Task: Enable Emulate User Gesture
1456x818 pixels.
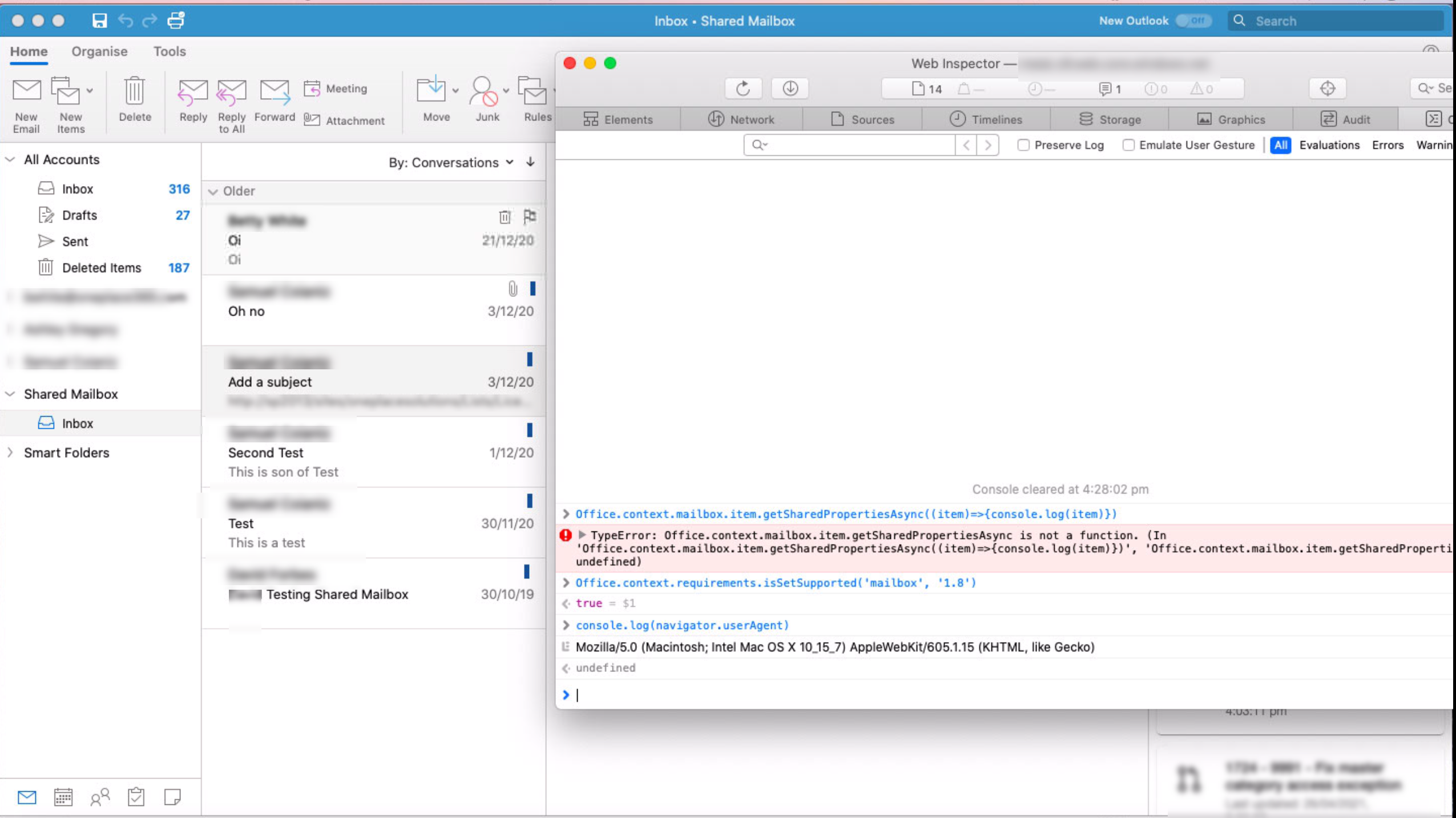Action: coord(1130,145)
